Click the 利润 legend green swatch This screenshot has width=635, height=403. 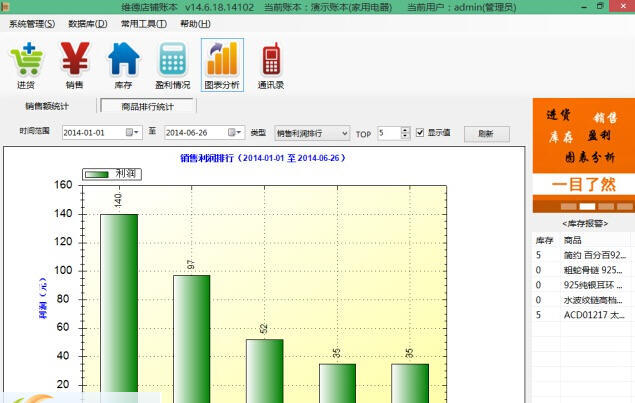97,174
